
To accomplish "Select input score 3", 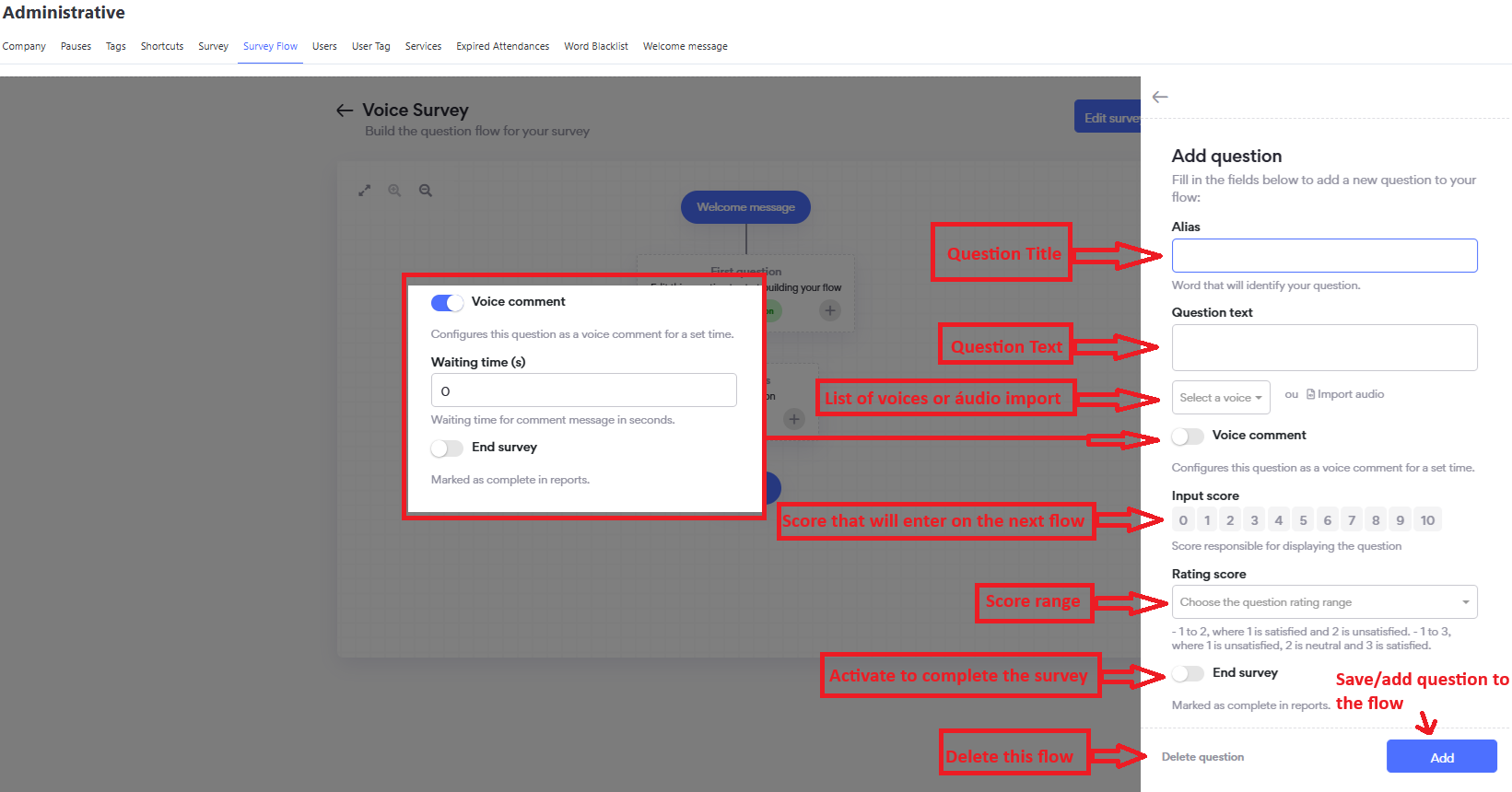I will pos(1255,520).
